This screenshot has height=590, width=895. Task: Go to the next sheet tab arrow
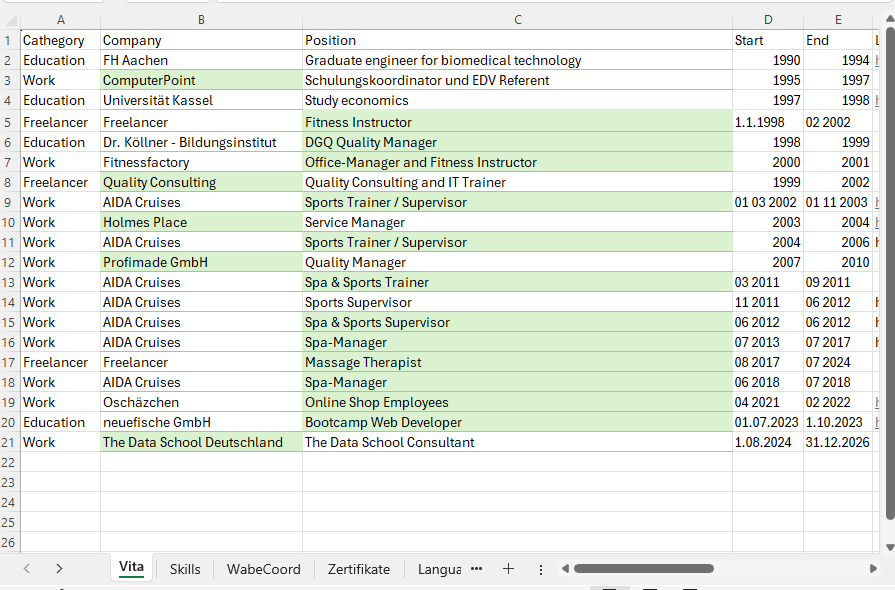tap(59, 568)
